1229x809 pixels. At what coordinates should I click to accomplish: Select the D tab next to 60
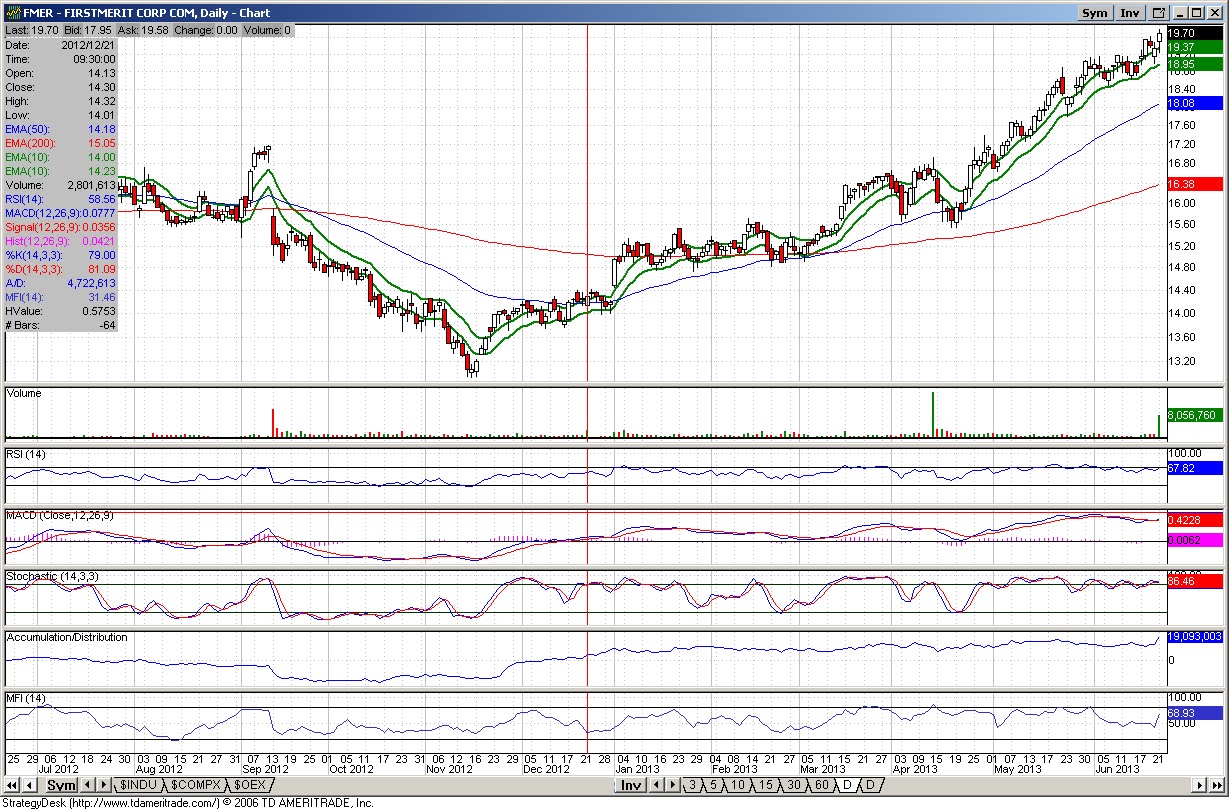coord(847,786)
